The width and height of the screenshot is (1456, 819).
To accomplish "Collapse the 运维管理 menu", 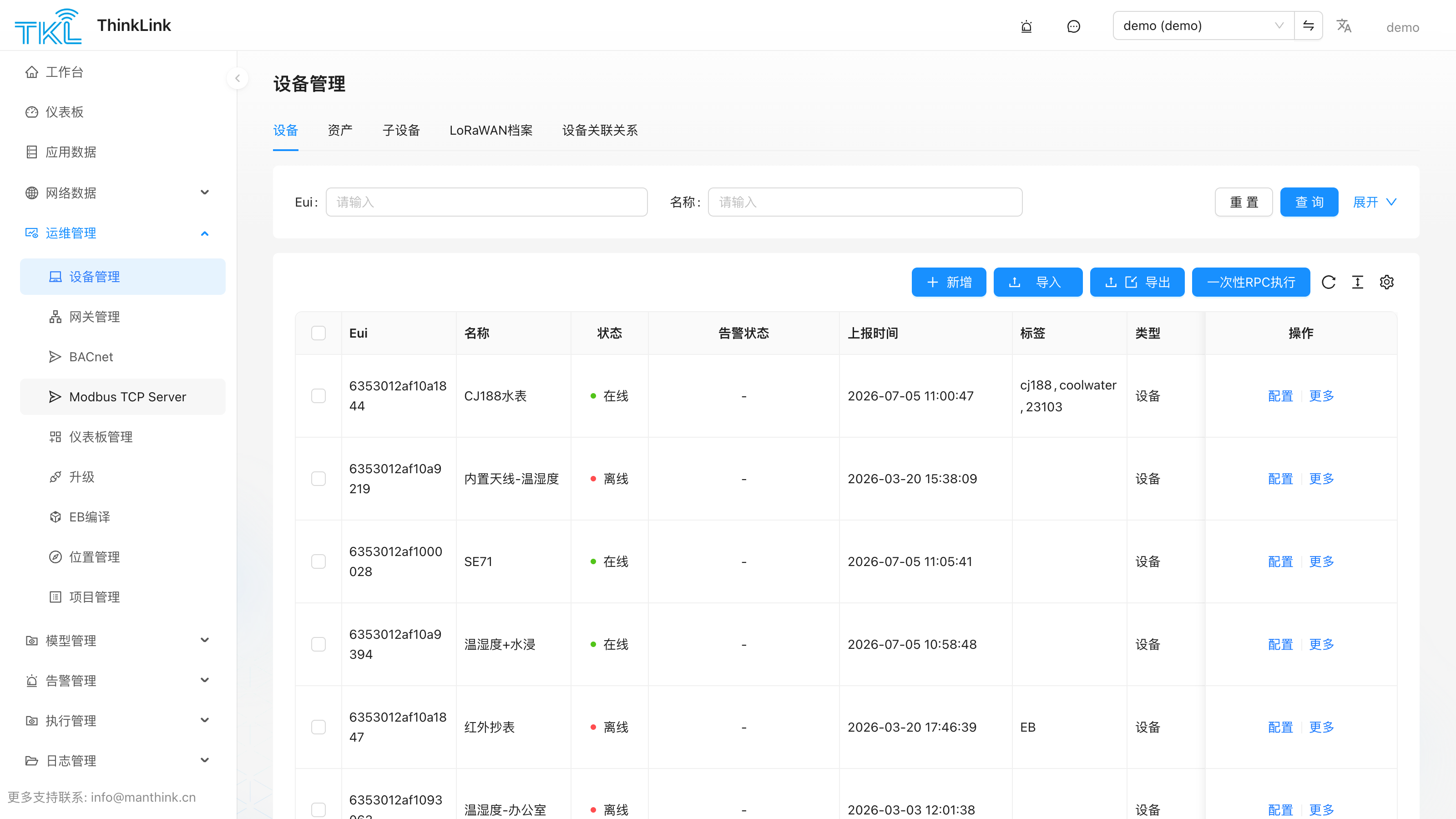I will point(123,233).
